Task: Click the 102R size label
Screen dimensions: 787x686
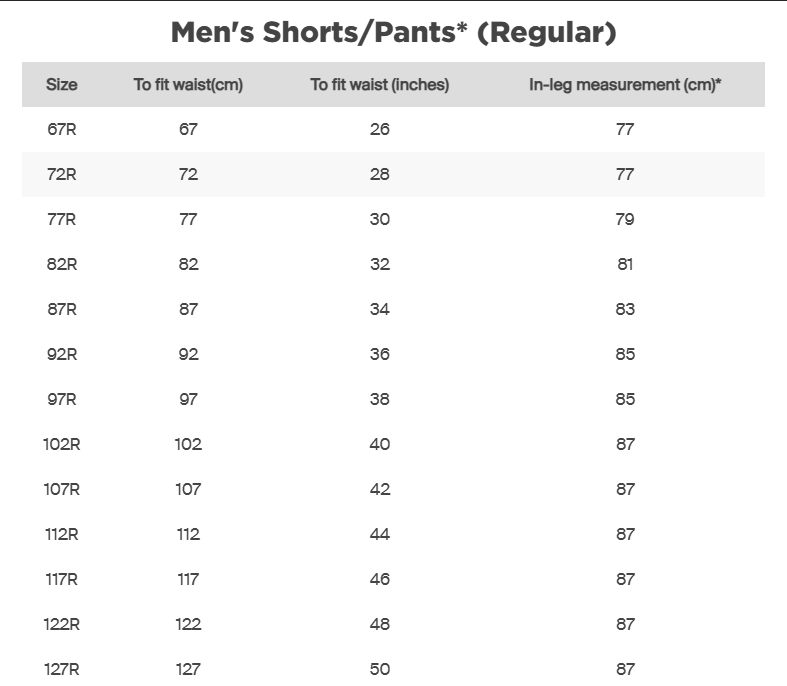Action: click(x=61, y=444)
